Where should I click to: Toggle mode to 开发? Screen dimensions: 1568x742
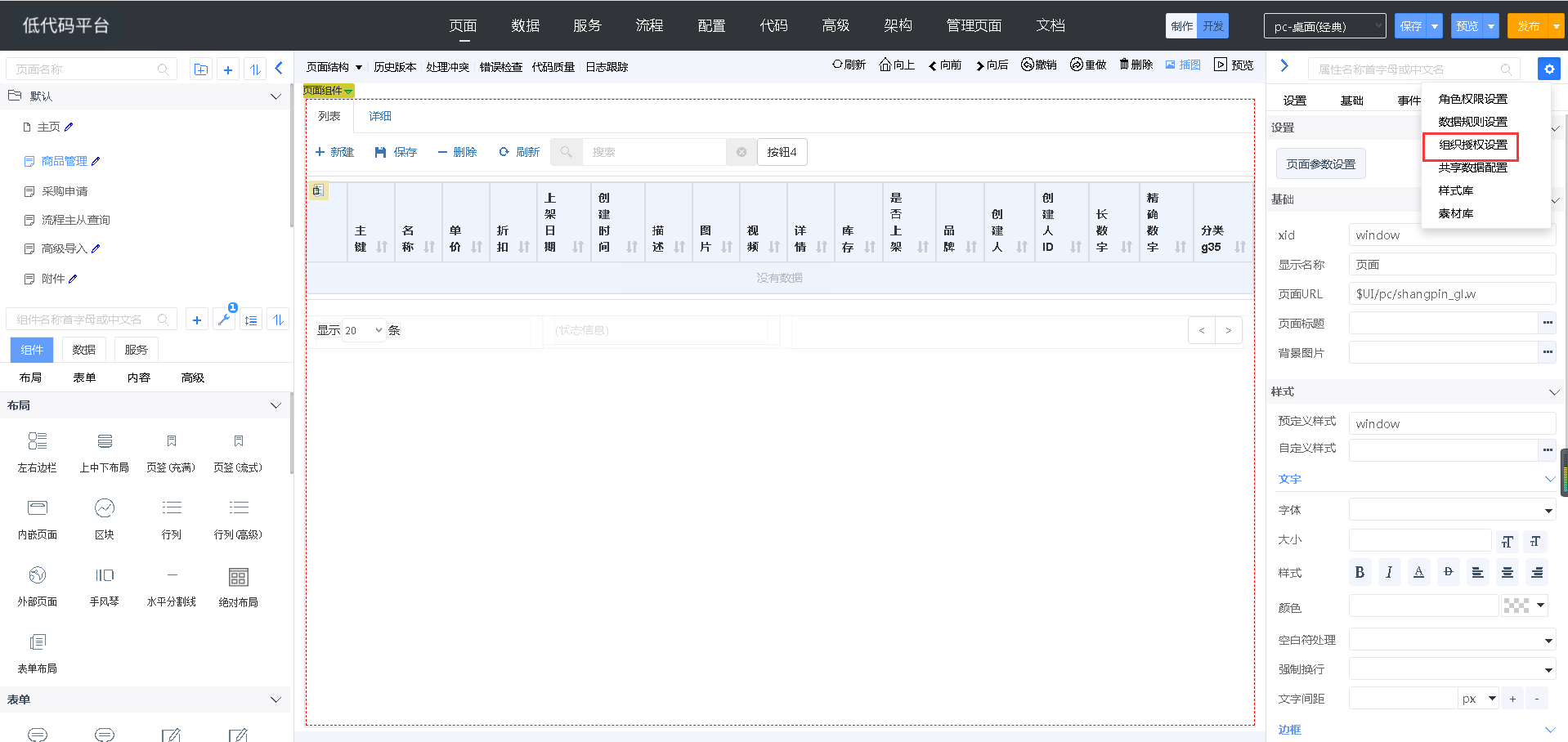1212,26
